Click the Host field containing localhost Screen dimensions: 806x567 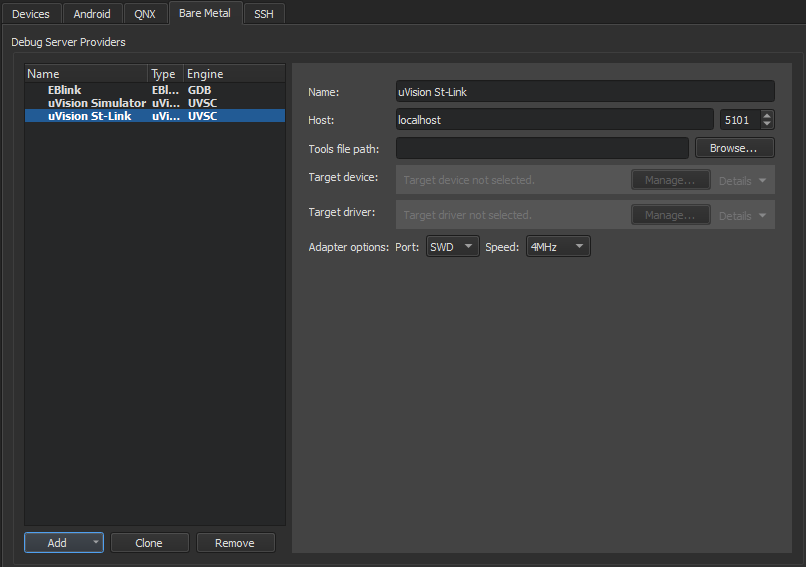554,120
